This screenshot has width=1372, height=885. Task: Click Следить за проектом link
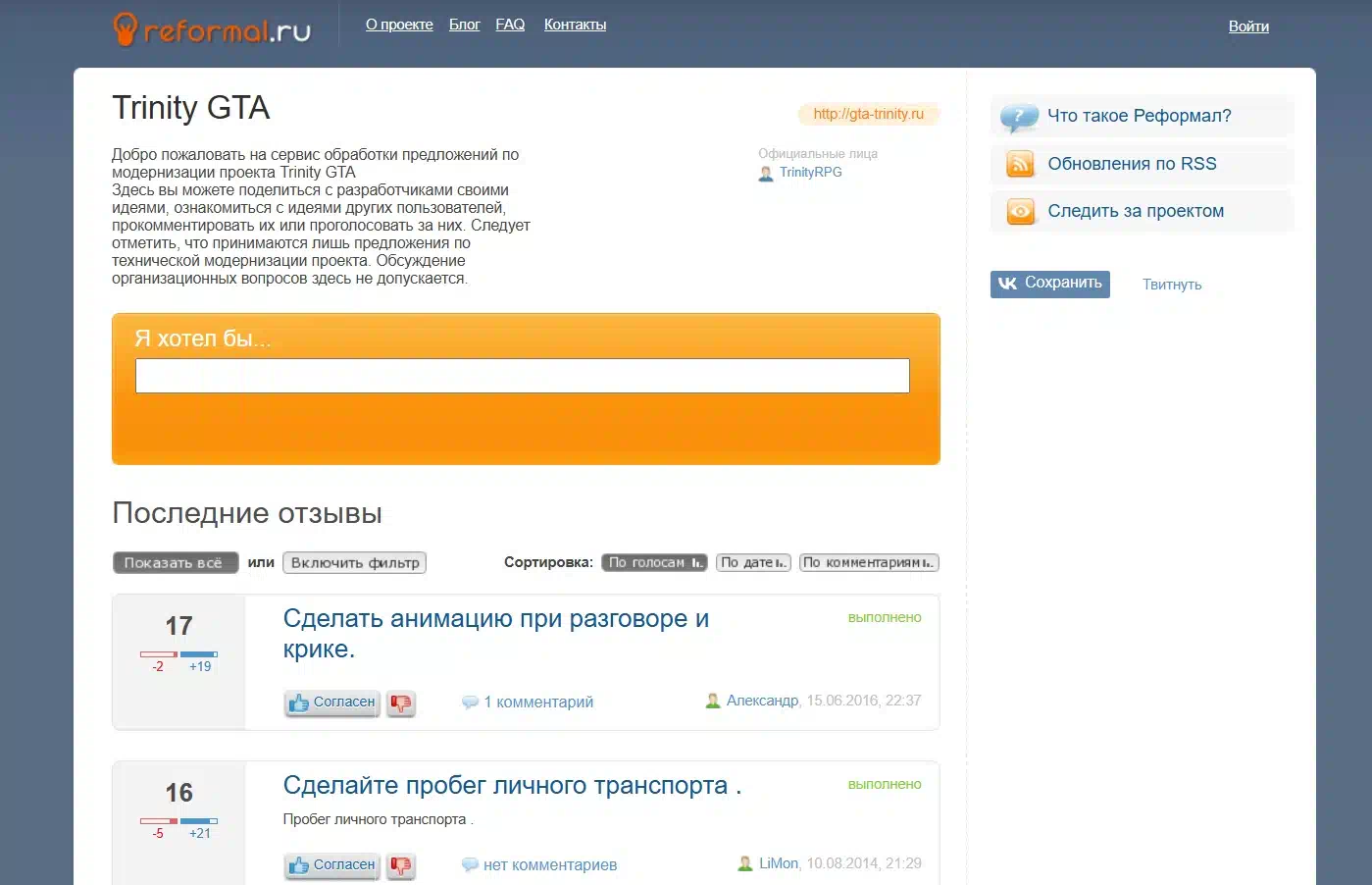1136,211
